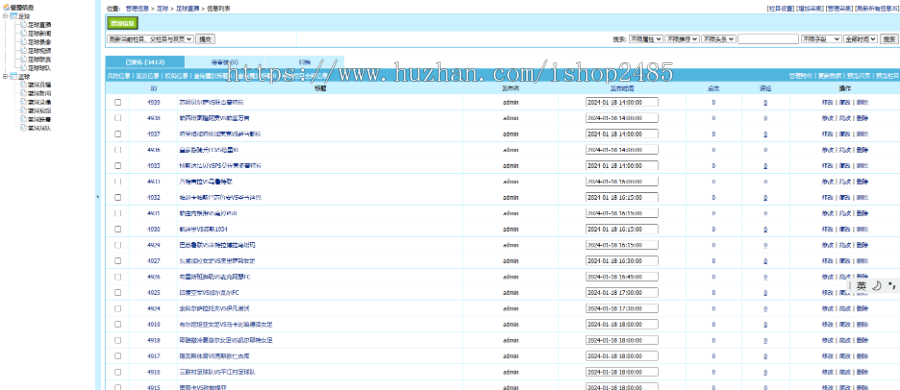Sort by the 发布时间 column header

point(622,88)
